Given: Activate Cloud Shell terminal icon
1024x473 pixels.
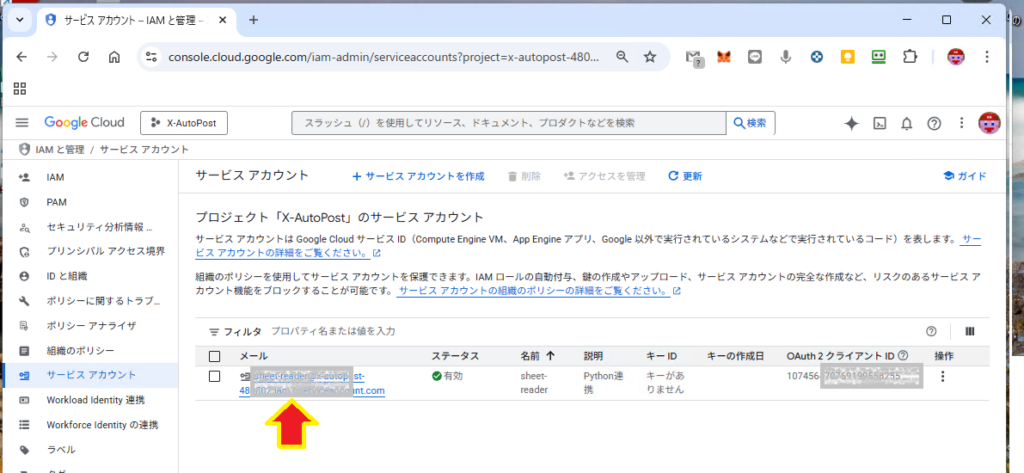Looking at the screenshot, I should [x=879, y=123].
